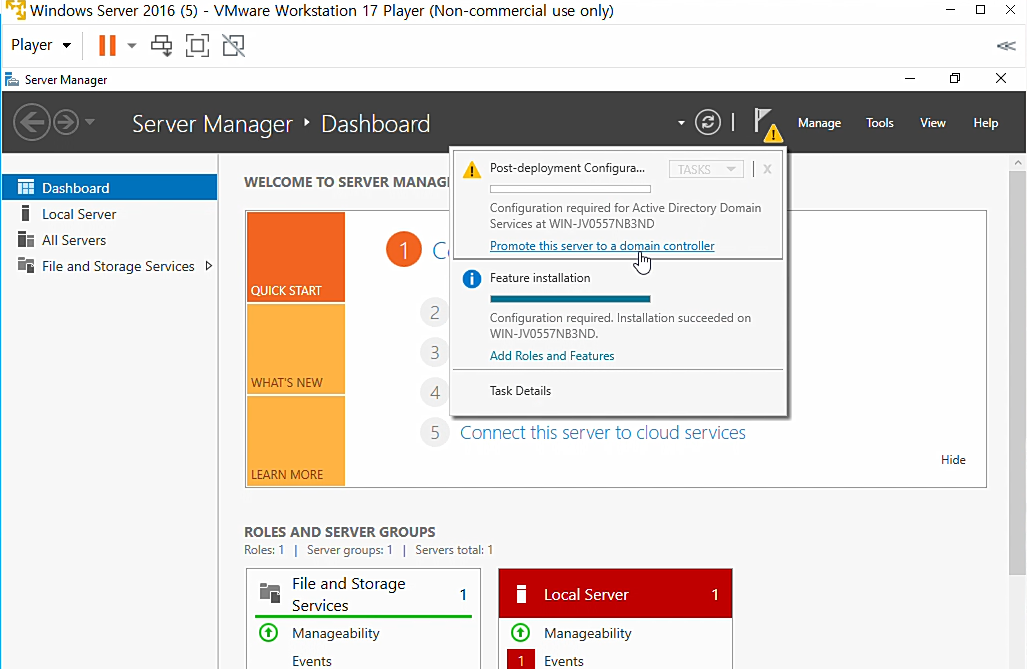The height and width of the screenshot is (669, 1027).
Task: Open Task Details
Action: 520,391
